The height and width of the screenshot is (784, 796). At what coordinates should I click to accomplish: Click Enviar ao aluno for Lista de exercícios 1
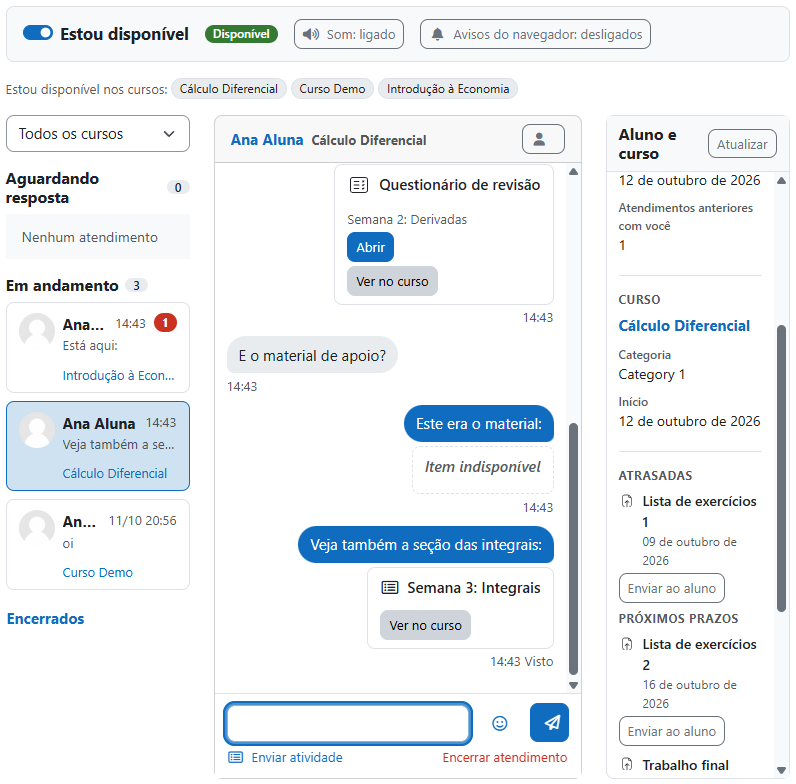pos(672,588)
